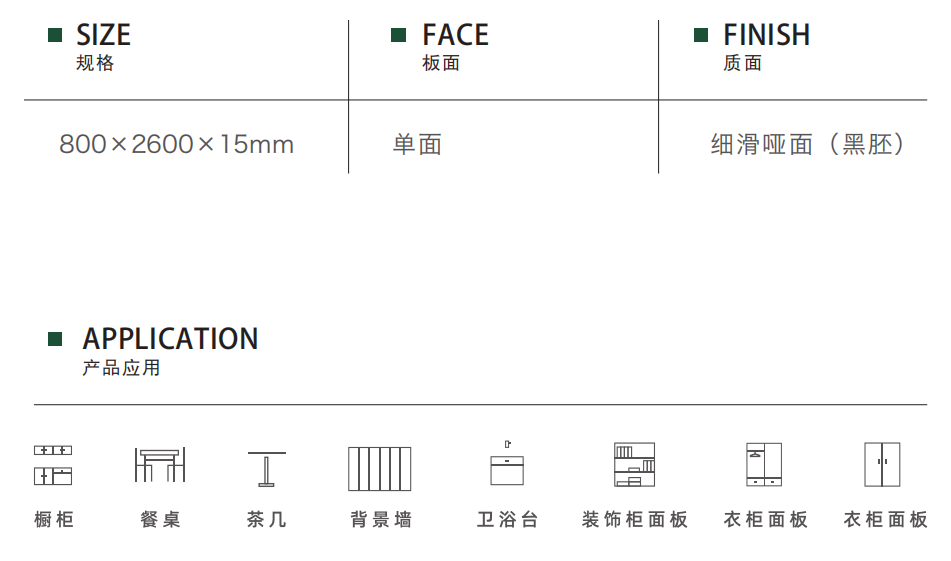
Task: Click the 橱柜 label text
Action: [x=54, y=520]
